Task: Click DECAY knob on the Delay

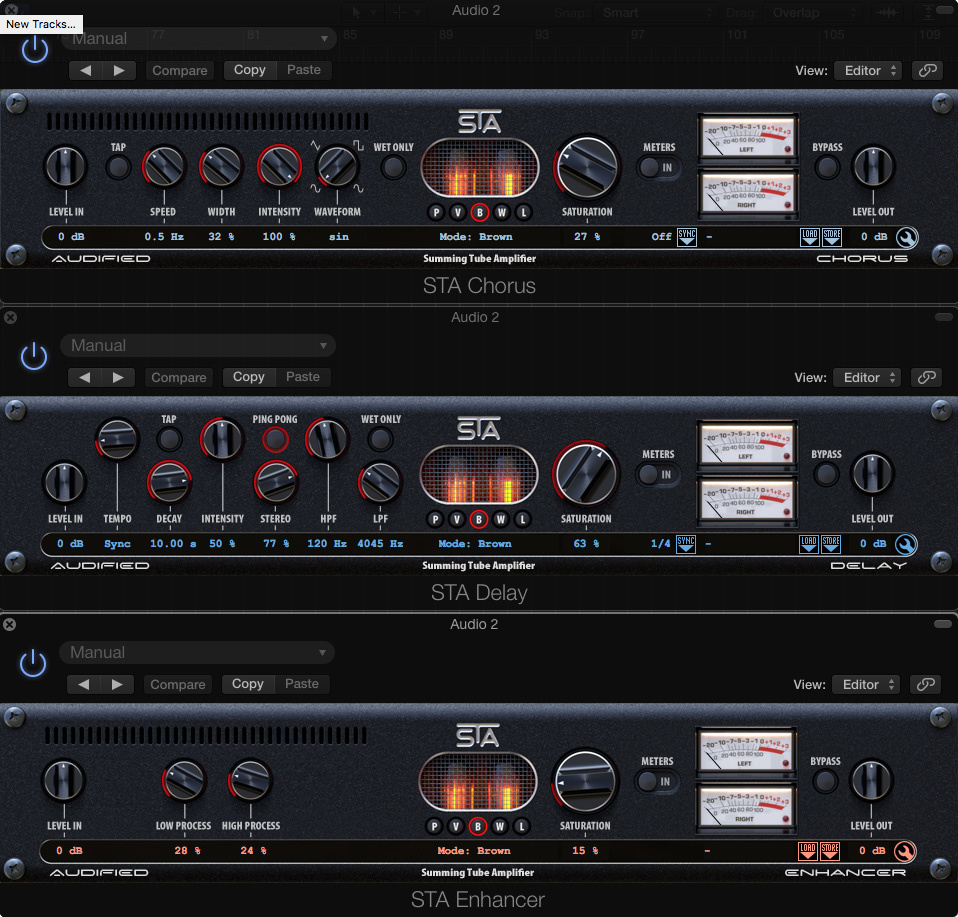Action: [x=169, y=482]
